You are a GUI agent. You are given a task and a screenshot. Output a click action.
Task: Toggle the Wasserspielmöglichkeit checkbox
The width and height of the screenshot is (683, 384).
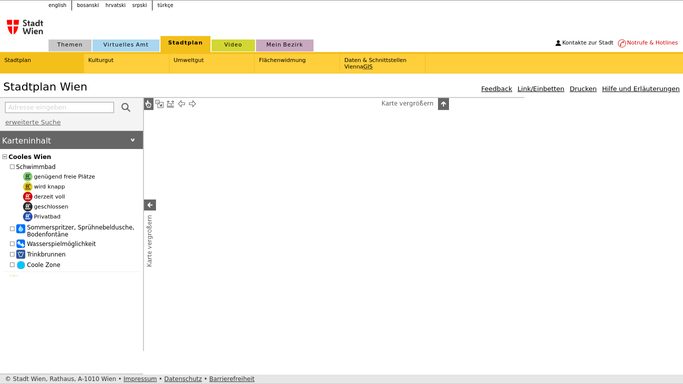pos(12,244)
